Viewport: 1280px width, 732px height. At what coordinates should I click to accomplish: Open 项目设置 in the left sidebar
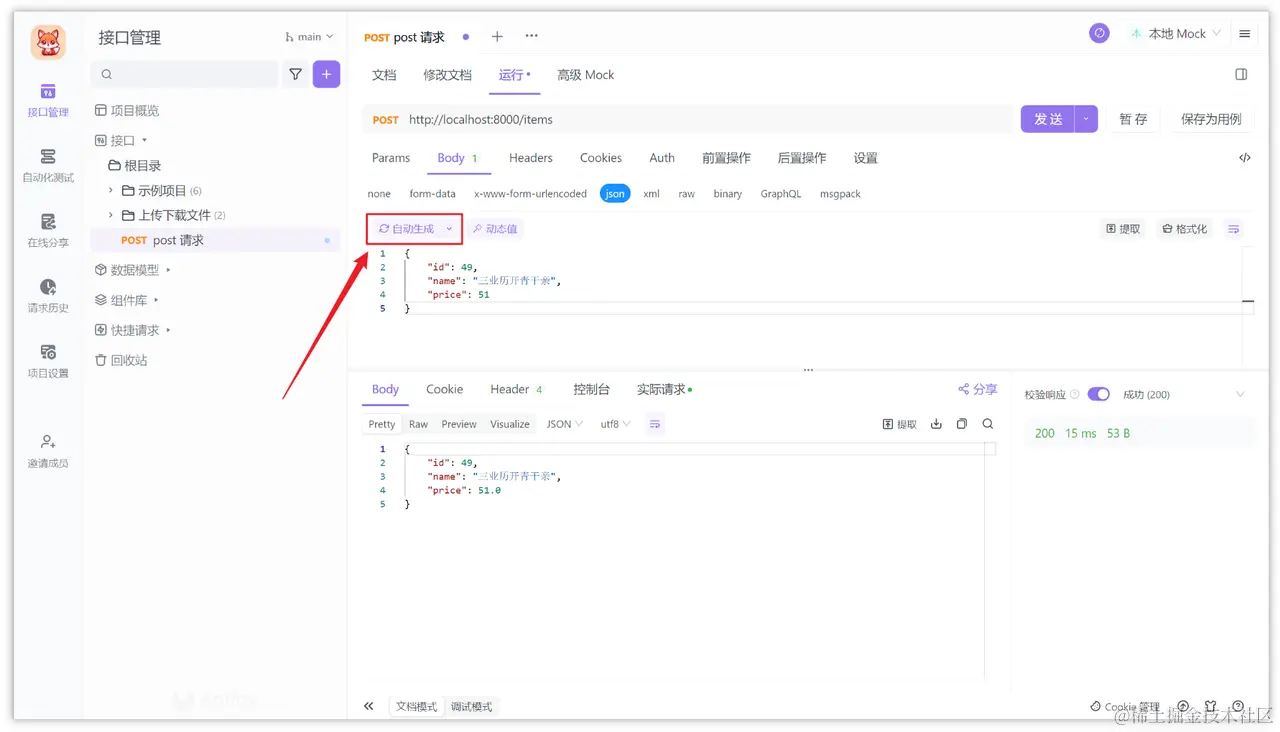click(48, 361)
